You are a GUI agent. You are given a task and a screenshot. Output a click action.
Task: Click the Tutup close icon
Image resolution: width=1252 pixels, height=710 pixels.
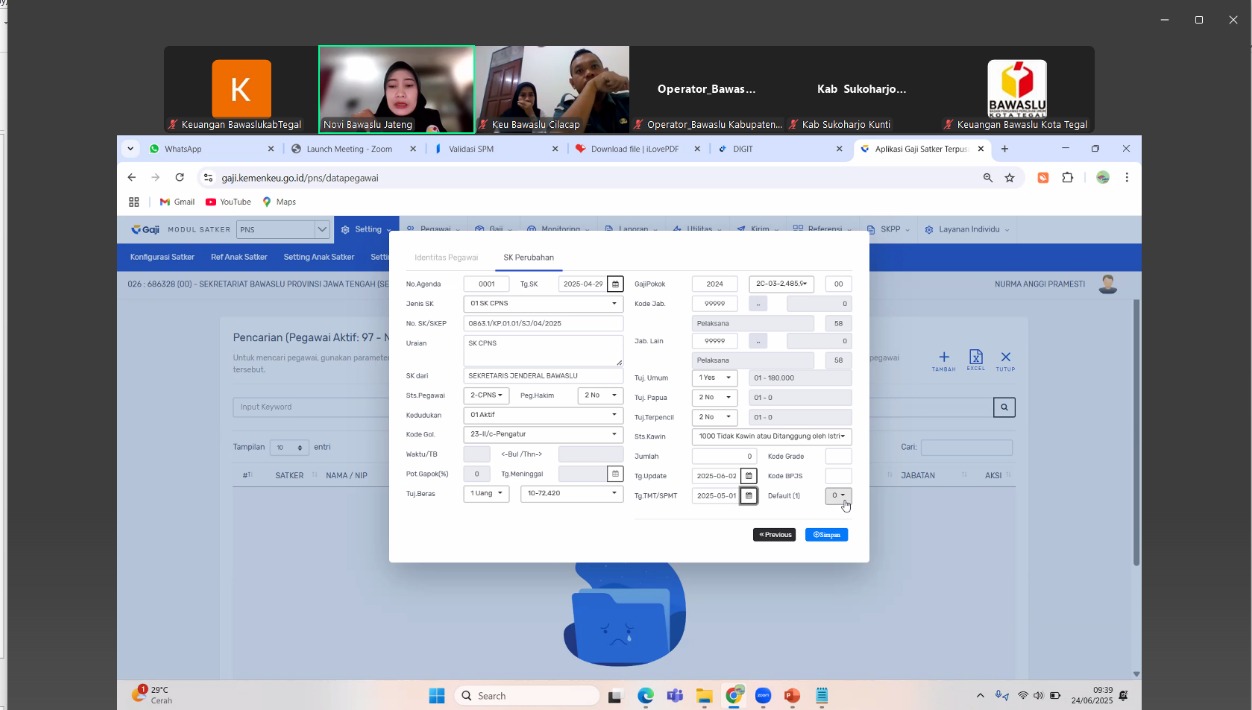1005,358
